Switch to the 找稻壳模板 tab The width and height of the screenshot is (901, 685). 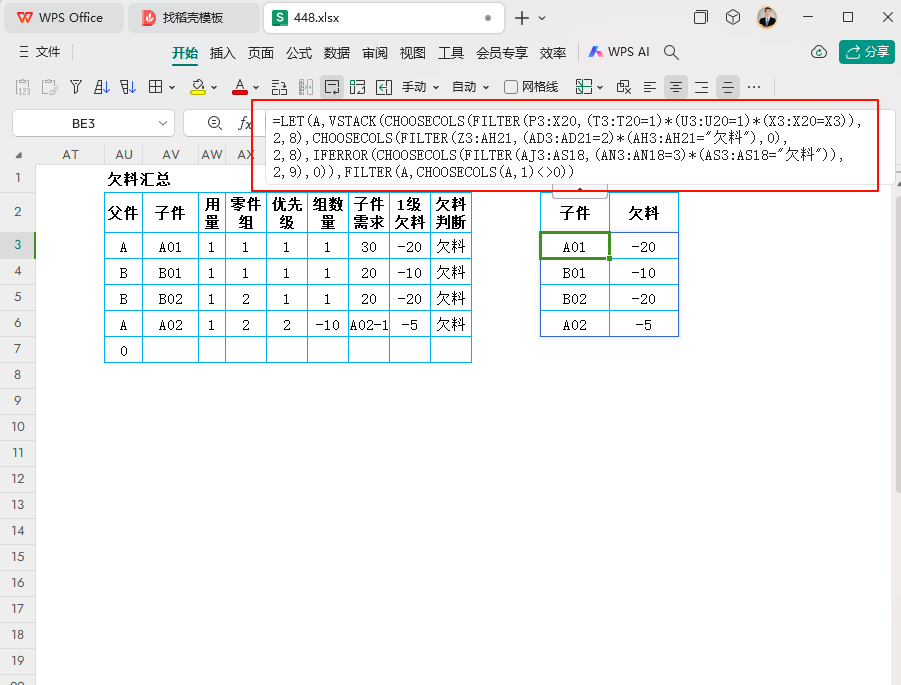pyautogui.click(x=194, y=18)
